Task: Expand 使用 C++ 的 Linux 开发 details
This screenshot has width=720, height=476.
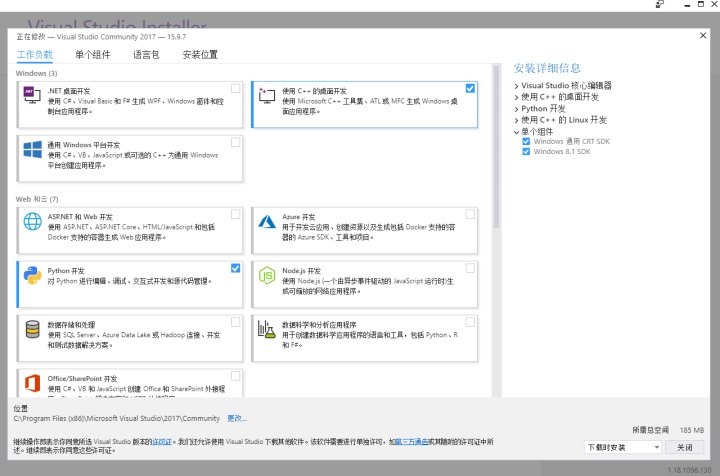Action: [x=517, y=120]
